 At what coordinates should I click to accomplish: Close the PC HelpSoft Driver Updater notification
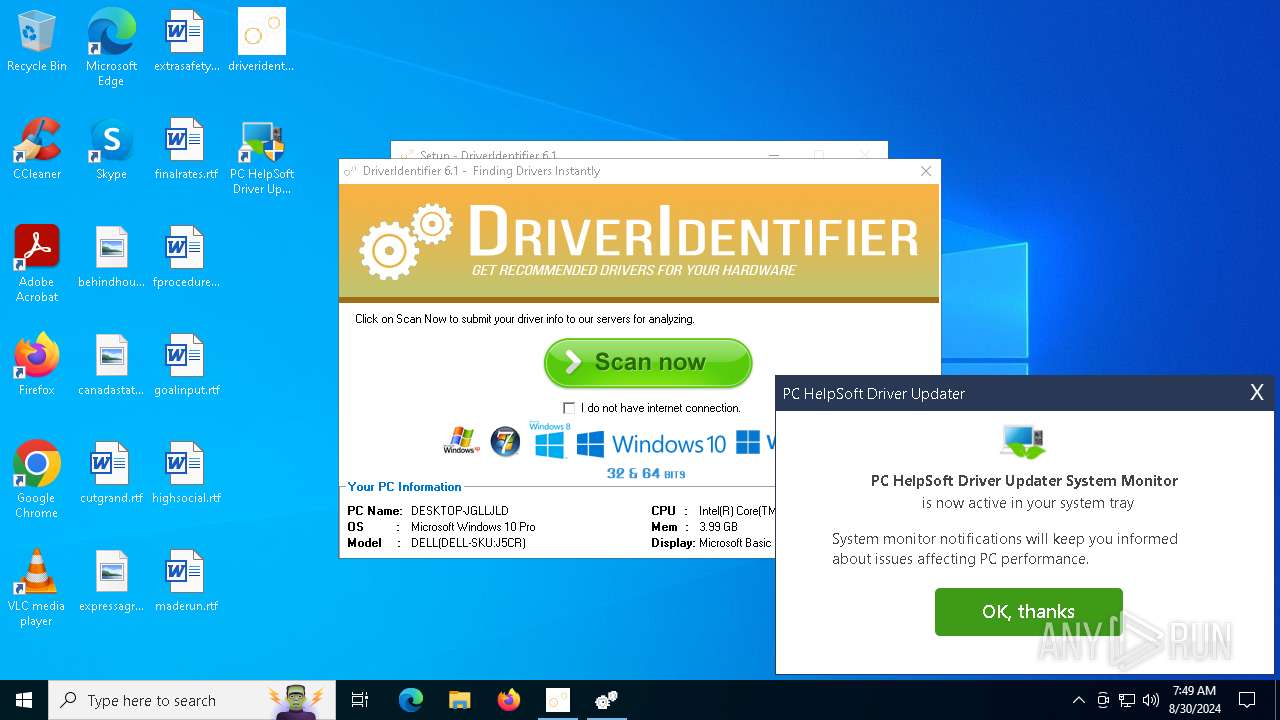point(1257,393)
